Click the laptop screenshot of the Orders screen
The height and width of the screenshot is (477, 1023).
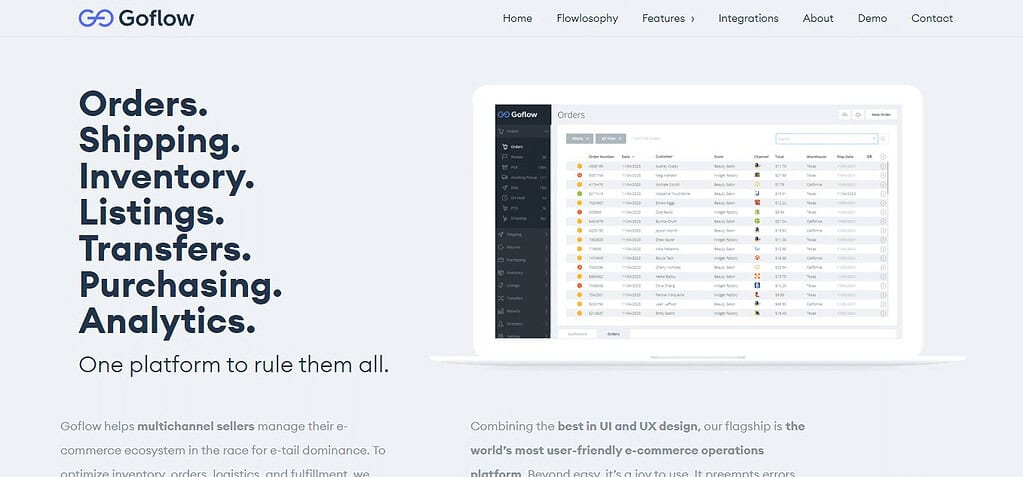coord(698,222)
